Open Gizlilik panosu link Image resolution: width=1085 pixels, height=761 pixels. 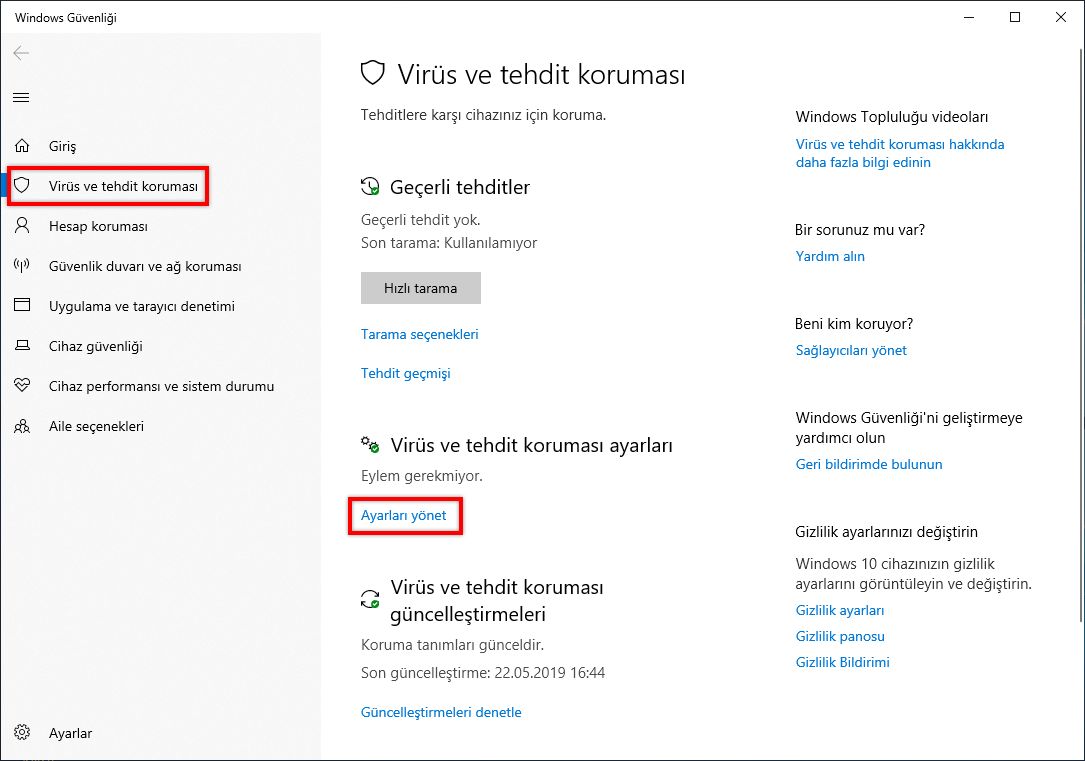tap(840, 636)
